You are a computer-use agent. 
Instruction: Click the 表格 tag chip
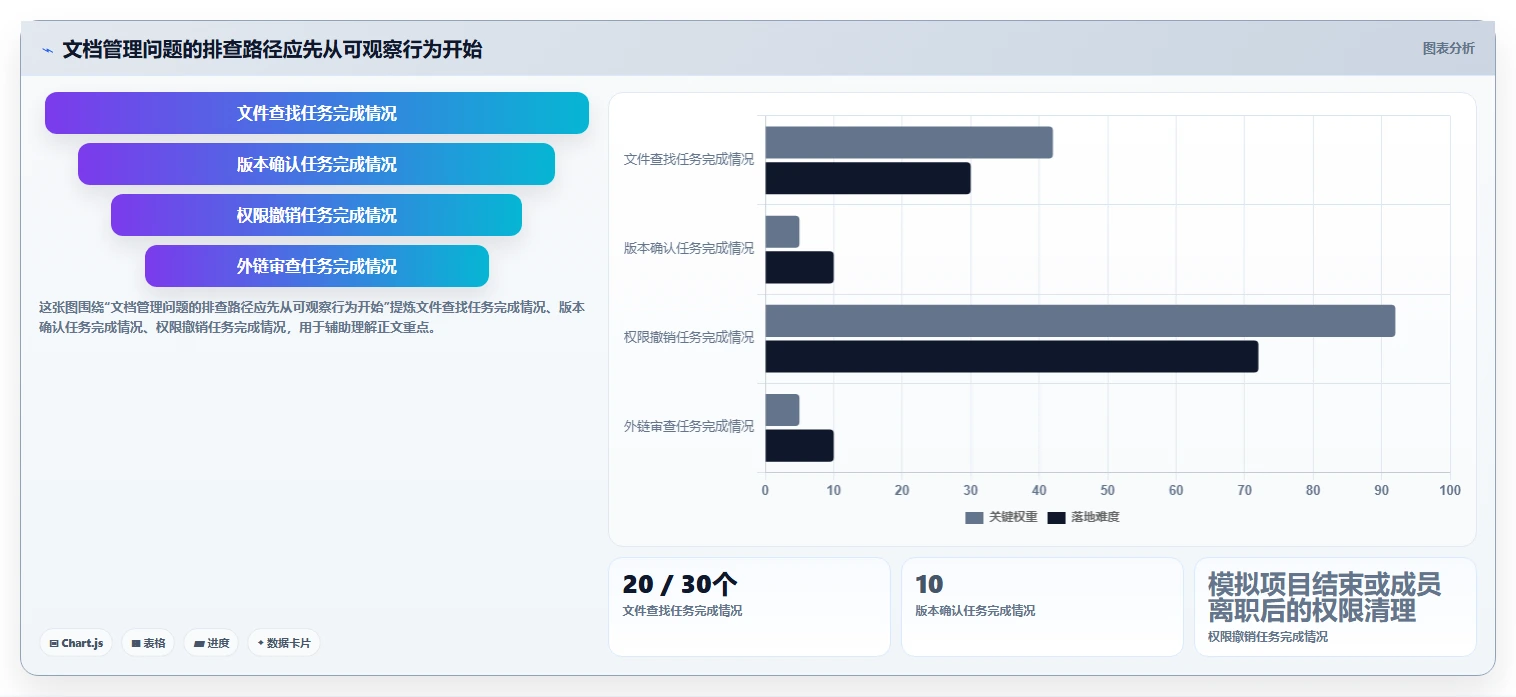click(x=148, y=643)
